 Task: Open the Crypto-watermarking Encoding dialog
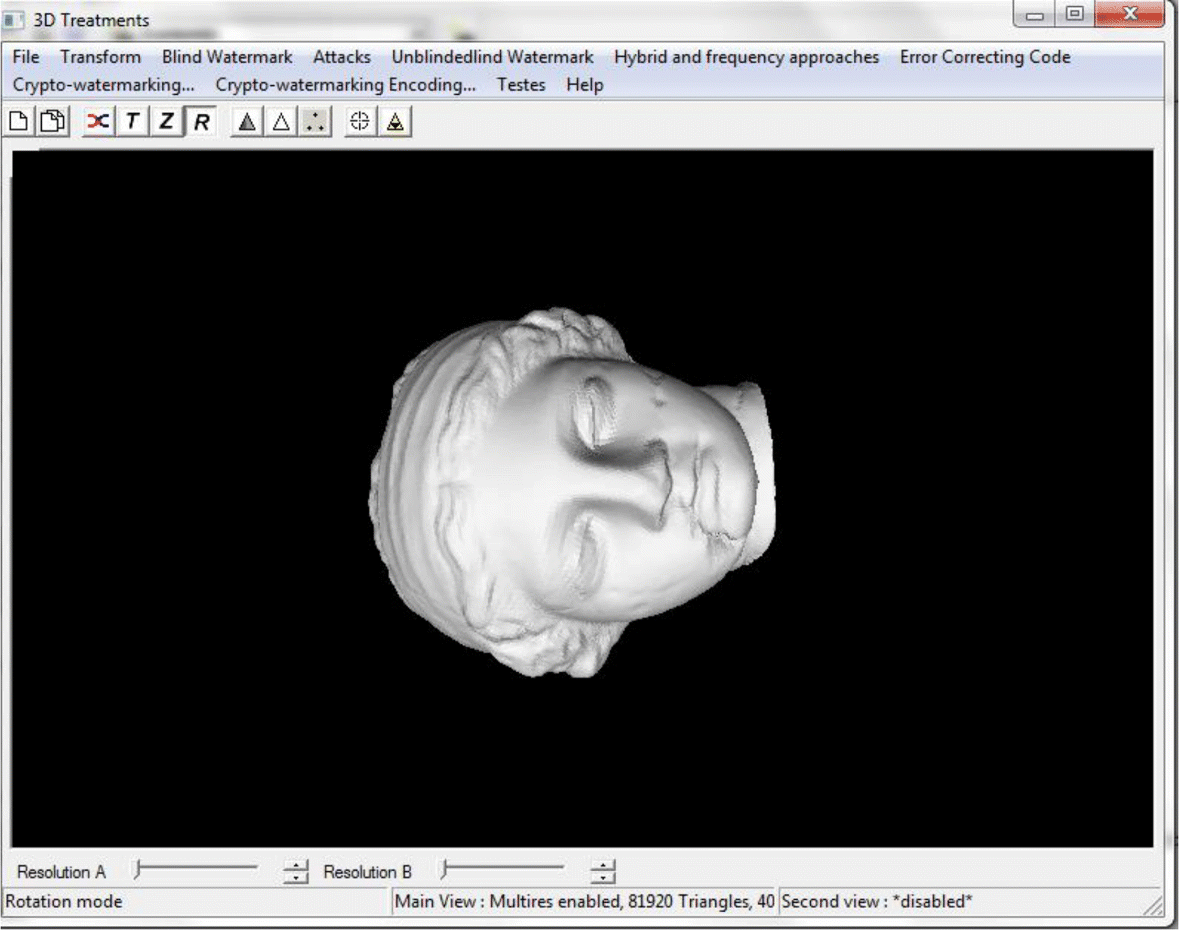(345, 85)
